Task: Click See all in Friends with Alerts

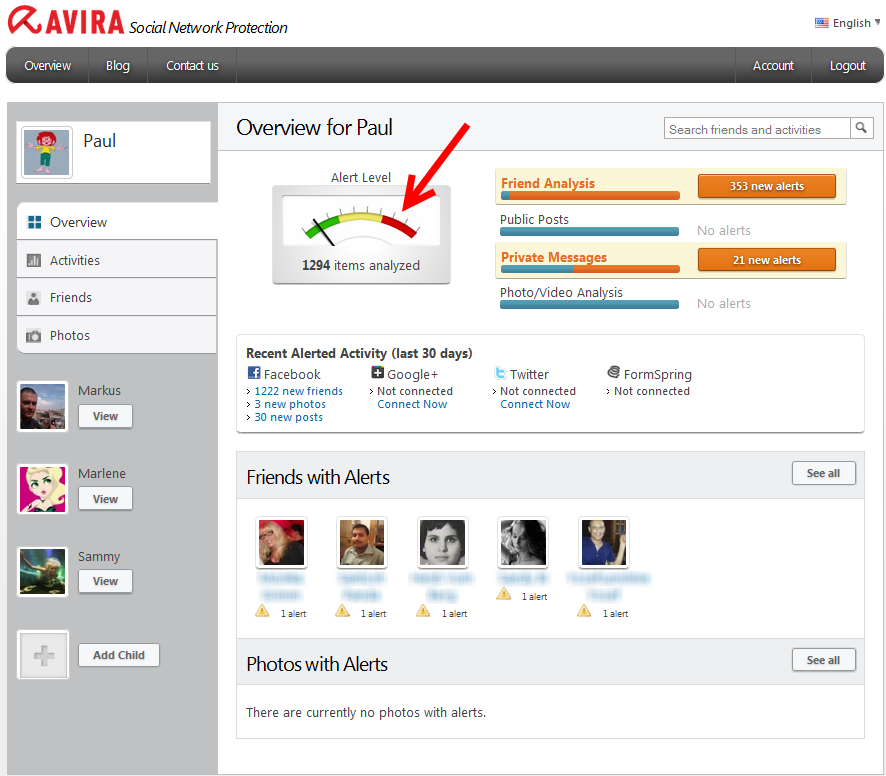Action: 823,473
